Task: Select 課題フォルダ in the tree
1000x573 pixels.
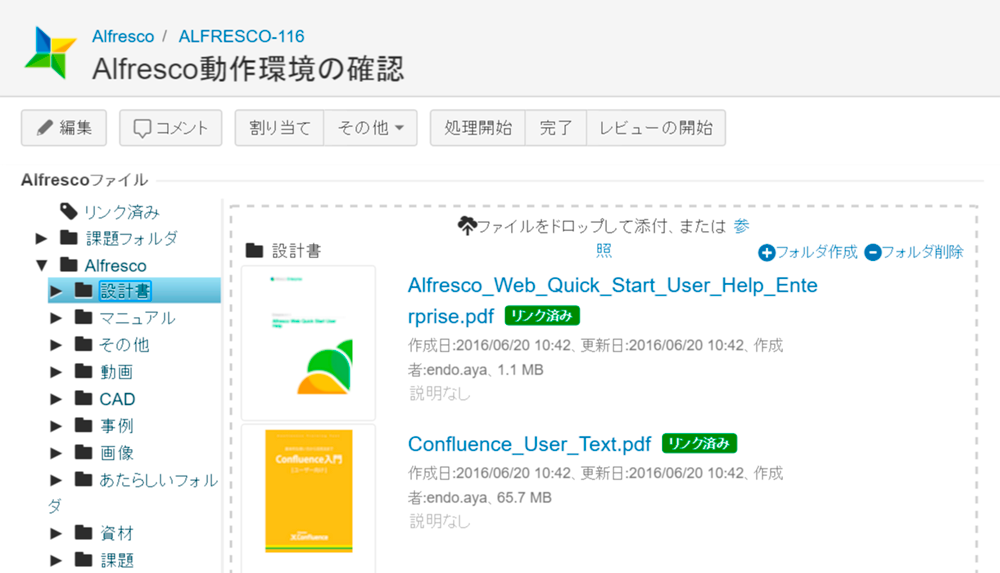Action: click(x=132, y=238)
